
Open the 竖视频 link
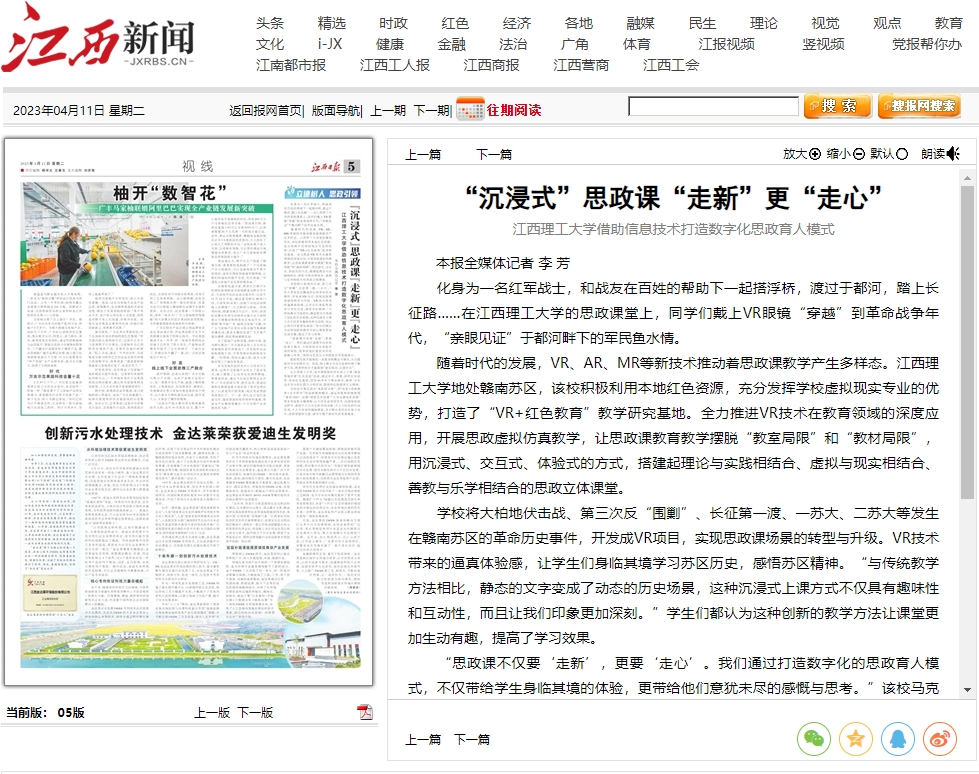pyautogui.click(x=823, y=44)
